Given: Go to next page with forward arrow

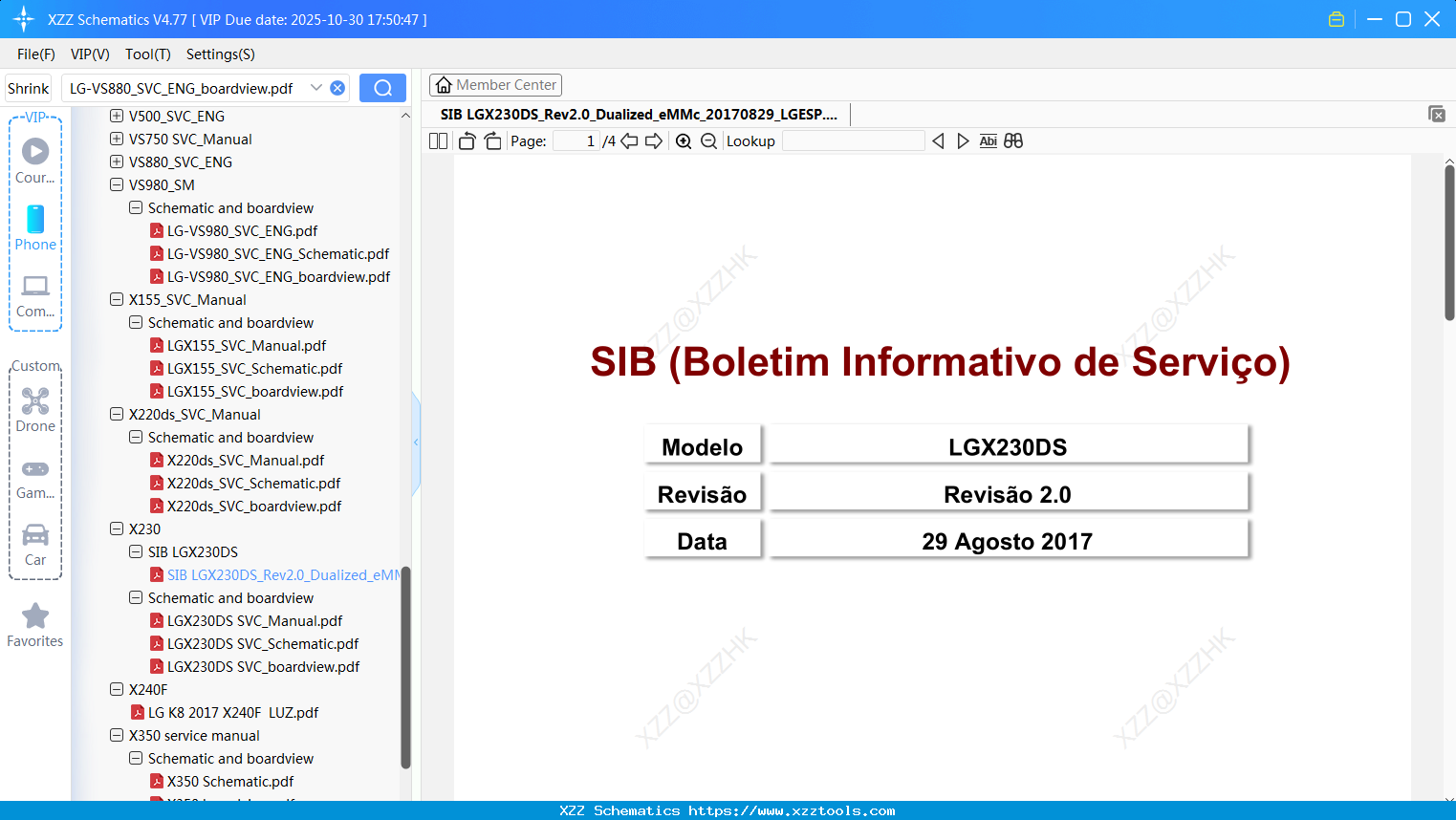Looking at the screenshot, I should 655,140.
